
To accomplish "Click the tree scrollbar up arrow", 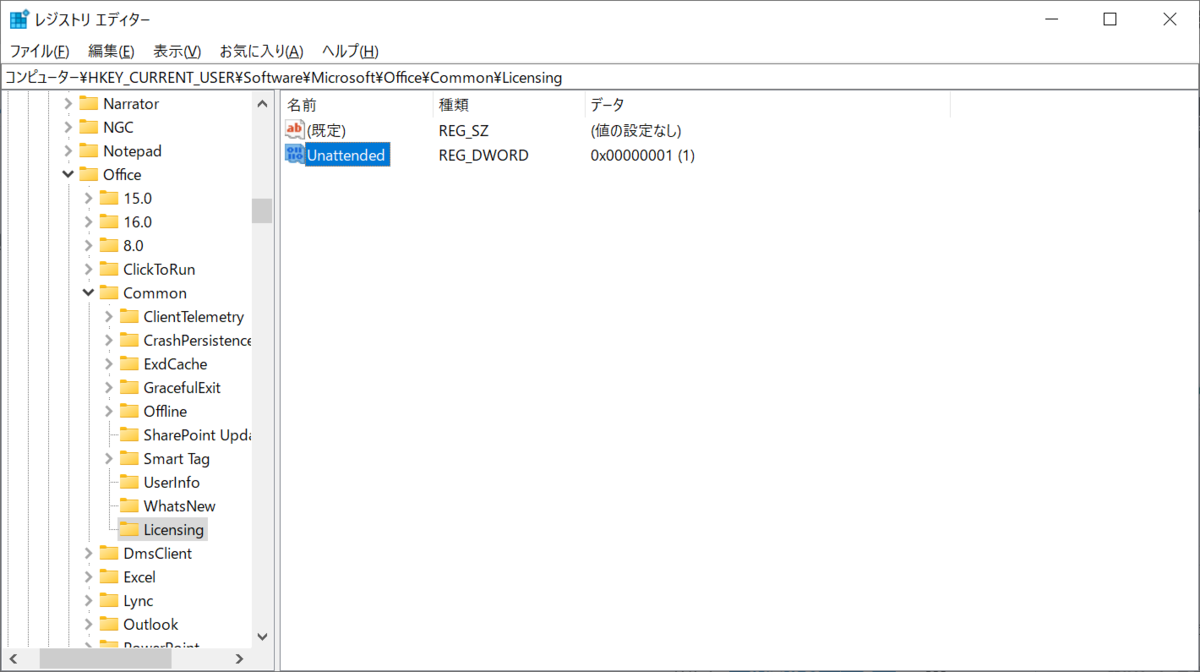I will [262, 103].
